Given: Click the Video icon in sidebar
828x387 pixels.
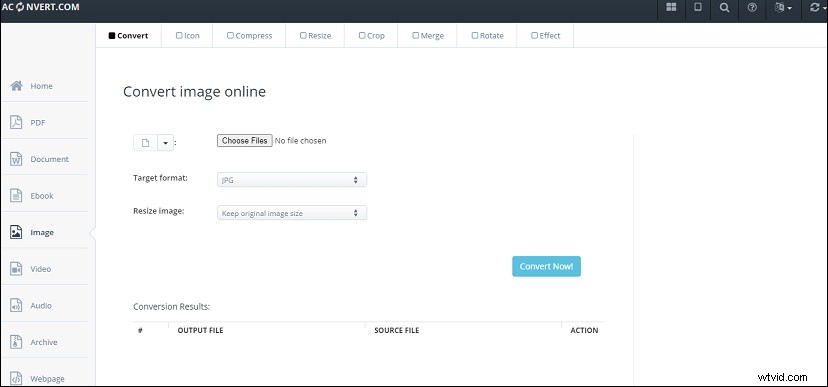Looking at the screenshot, I should (x=16, y=269).
